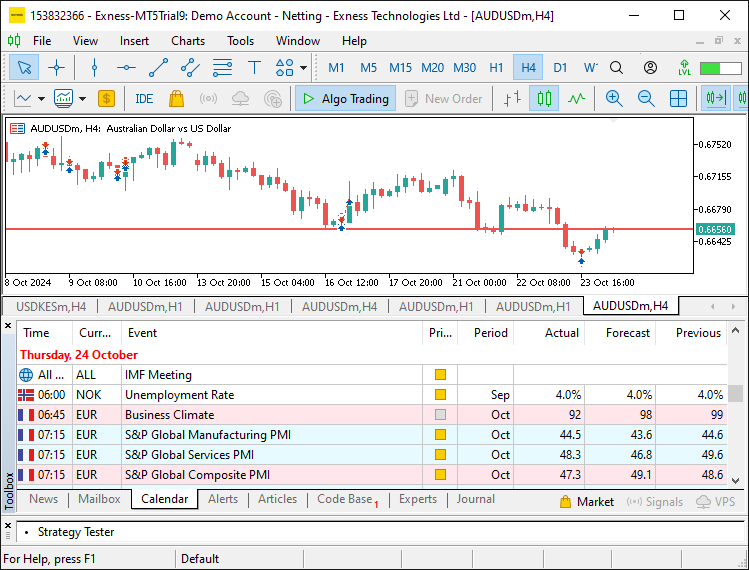Select the Fibonacci retracement tool
Image resolution: width=749 pixels, height=570 pixels.
(x=222, y=67)
